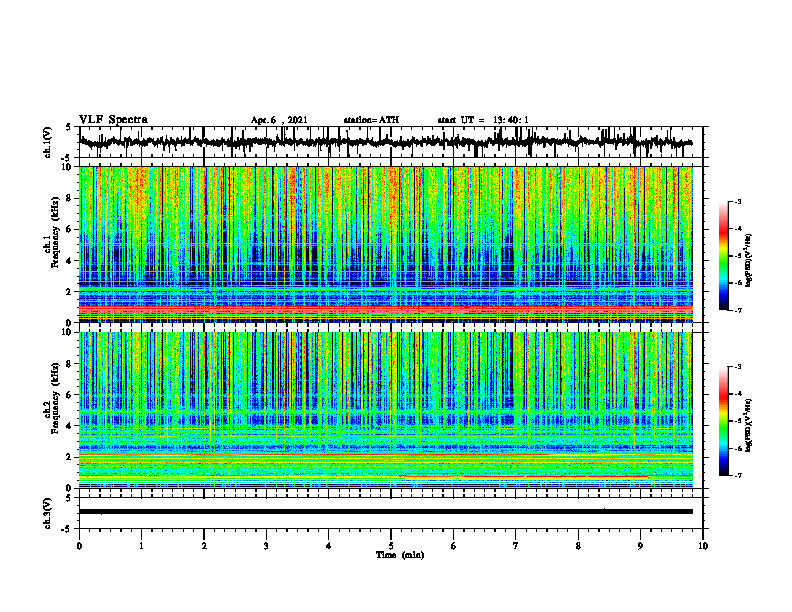Click the "Time (min)" x-axis label
792x612 pixels.
coord(400,555)
